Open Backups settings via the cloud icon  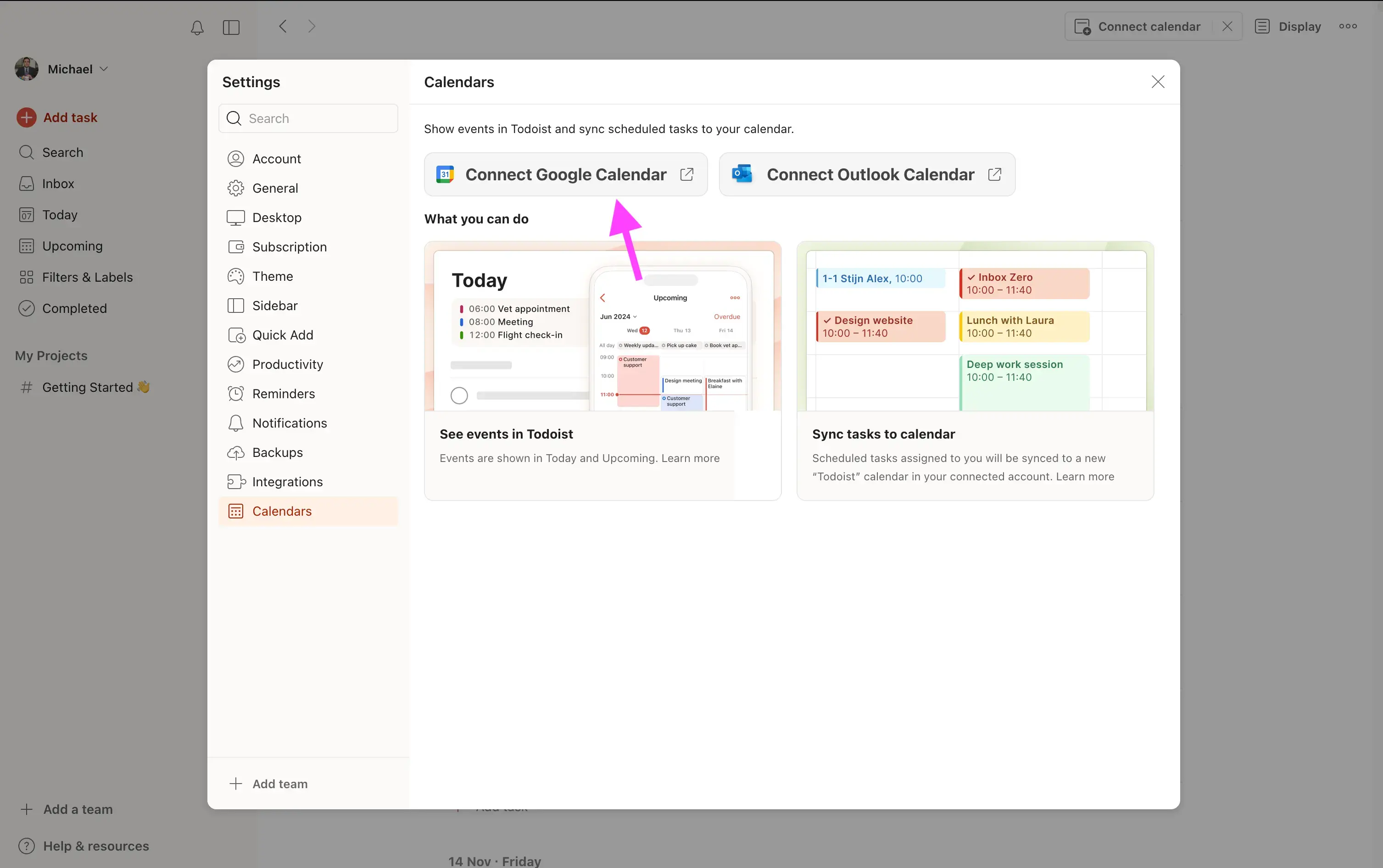pyautogui.click(x=277, y=452)
